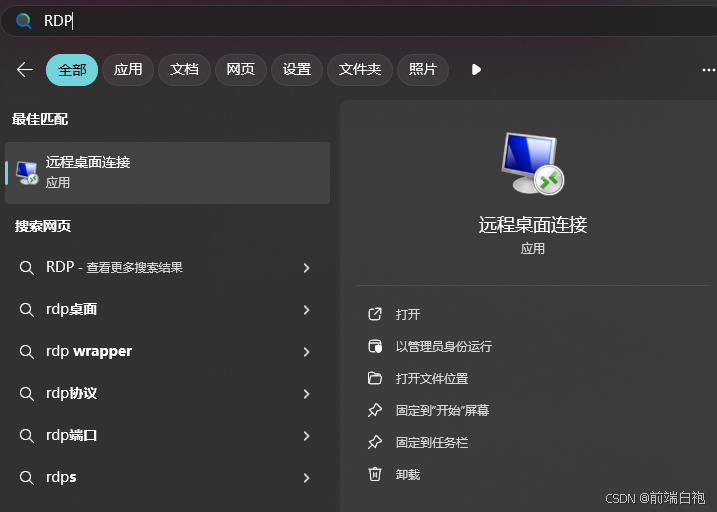
Task: Click the trash icon beside 卸载
Action: pyautogui.click(x=375, y=474)
